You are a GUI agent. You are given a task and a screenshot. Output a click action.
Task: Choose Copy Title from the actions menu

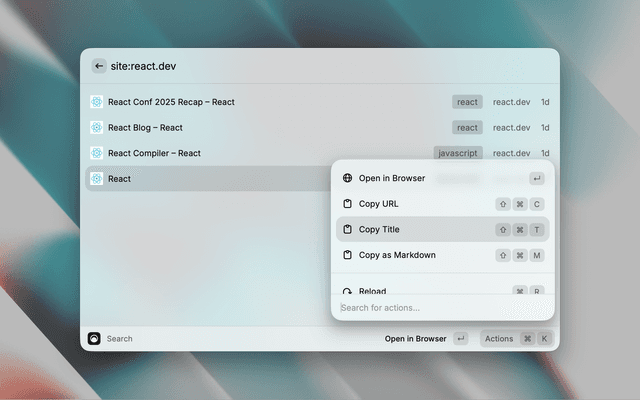[442, 229]
